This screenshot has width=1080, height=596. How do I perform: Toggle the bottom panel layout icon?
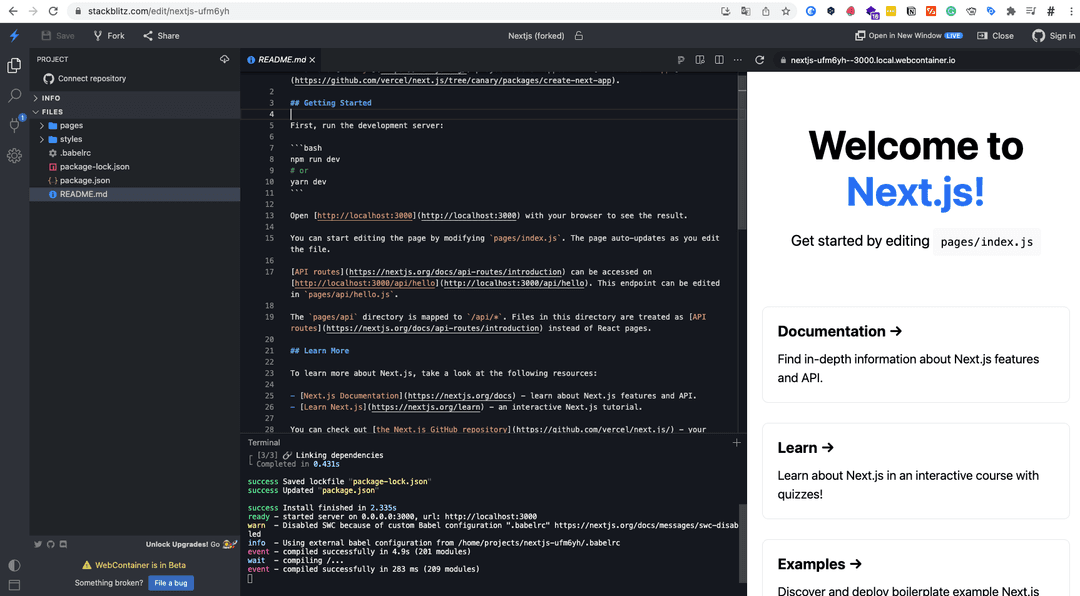pyautogui.click(x=14, y=585)
